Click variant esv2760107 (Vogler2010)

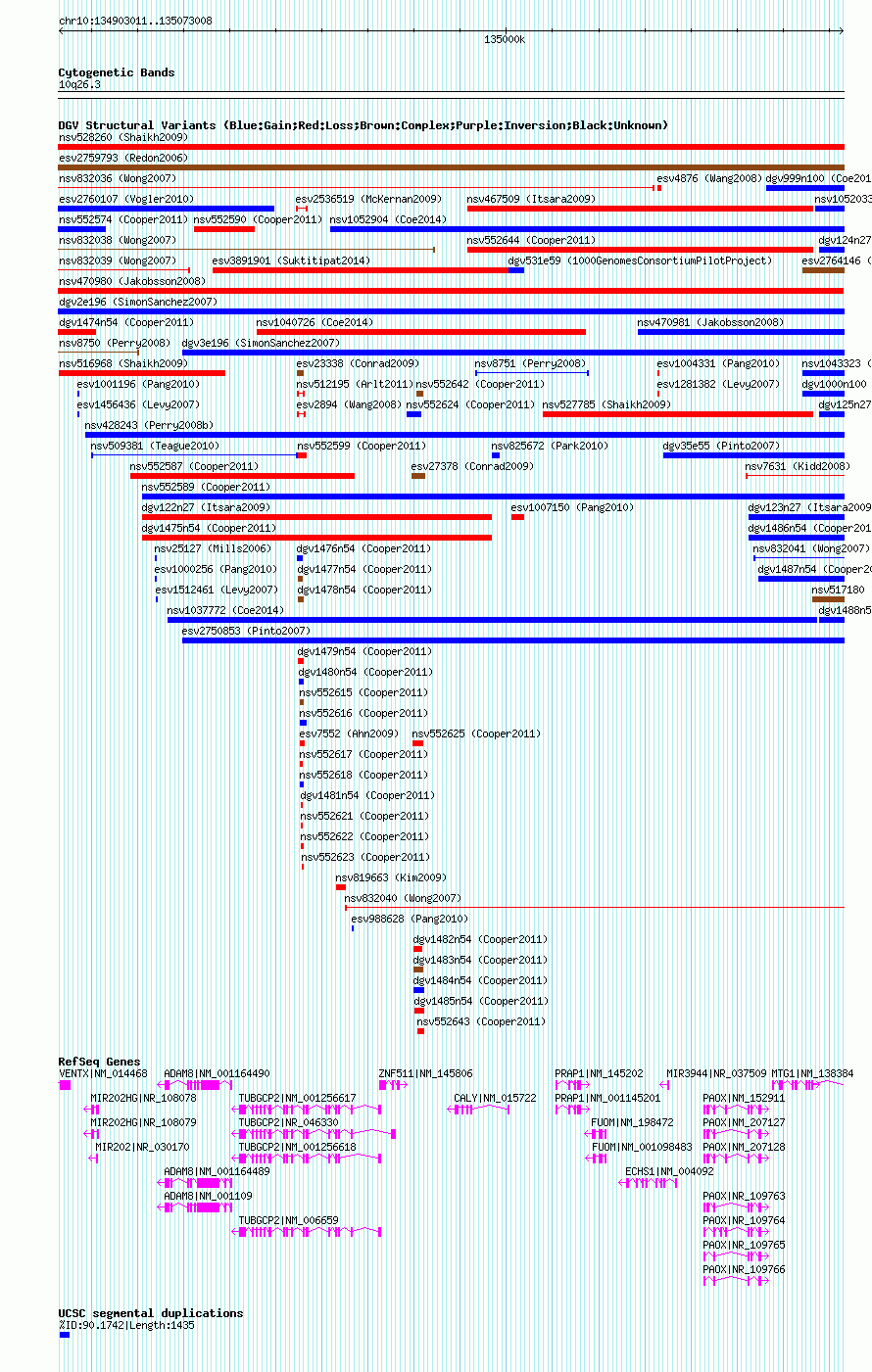point(167,209)
